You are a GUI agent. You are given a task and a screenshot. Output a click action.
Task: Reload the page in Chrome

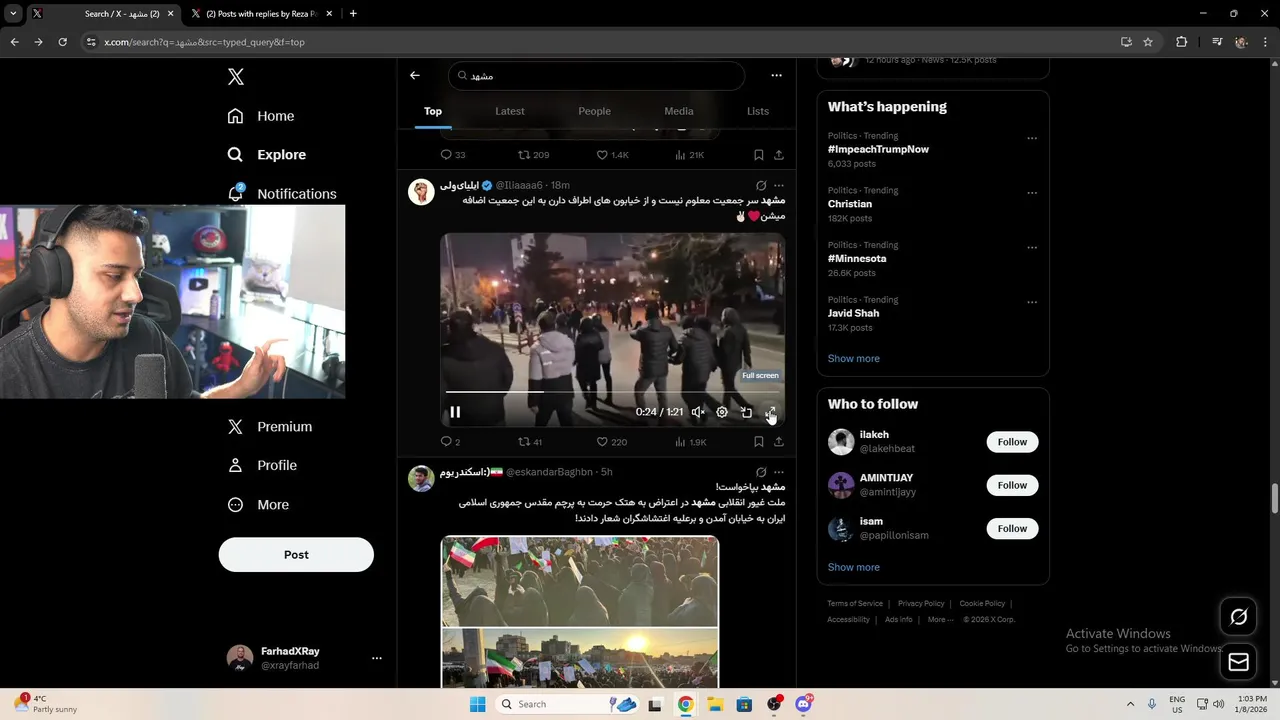[62, 42]
